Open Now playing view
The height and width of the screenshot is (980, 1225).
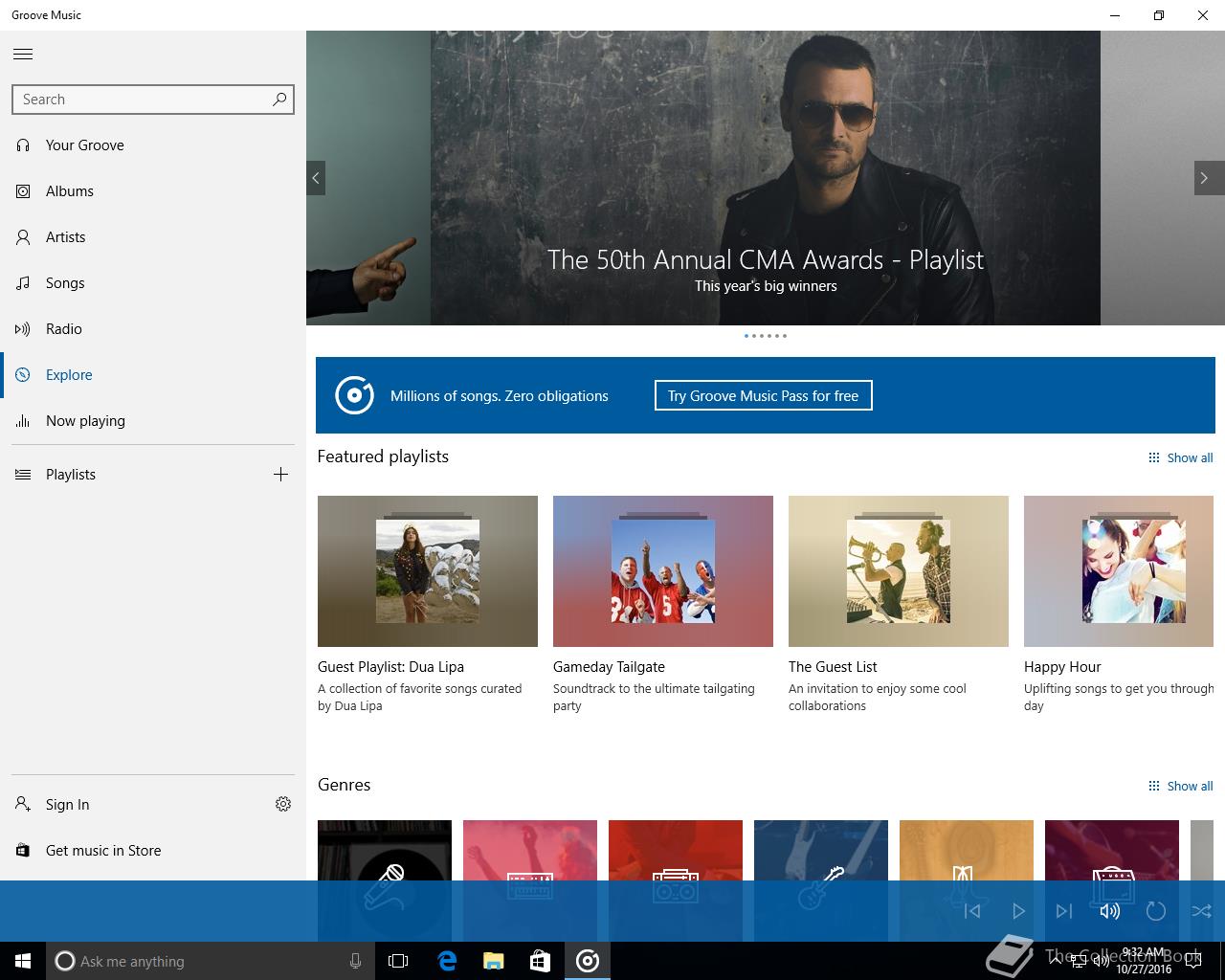(153, 421)
